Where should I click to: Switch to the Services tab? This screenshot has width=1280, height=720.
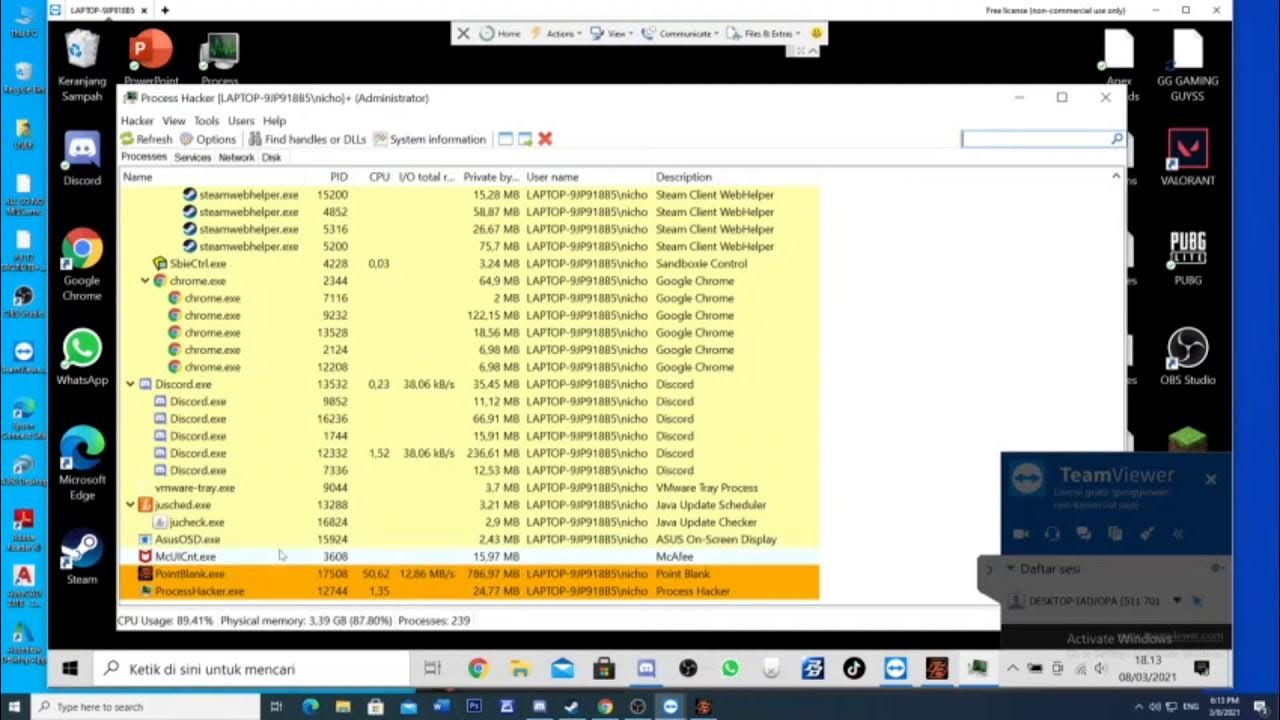pos(192,158)
